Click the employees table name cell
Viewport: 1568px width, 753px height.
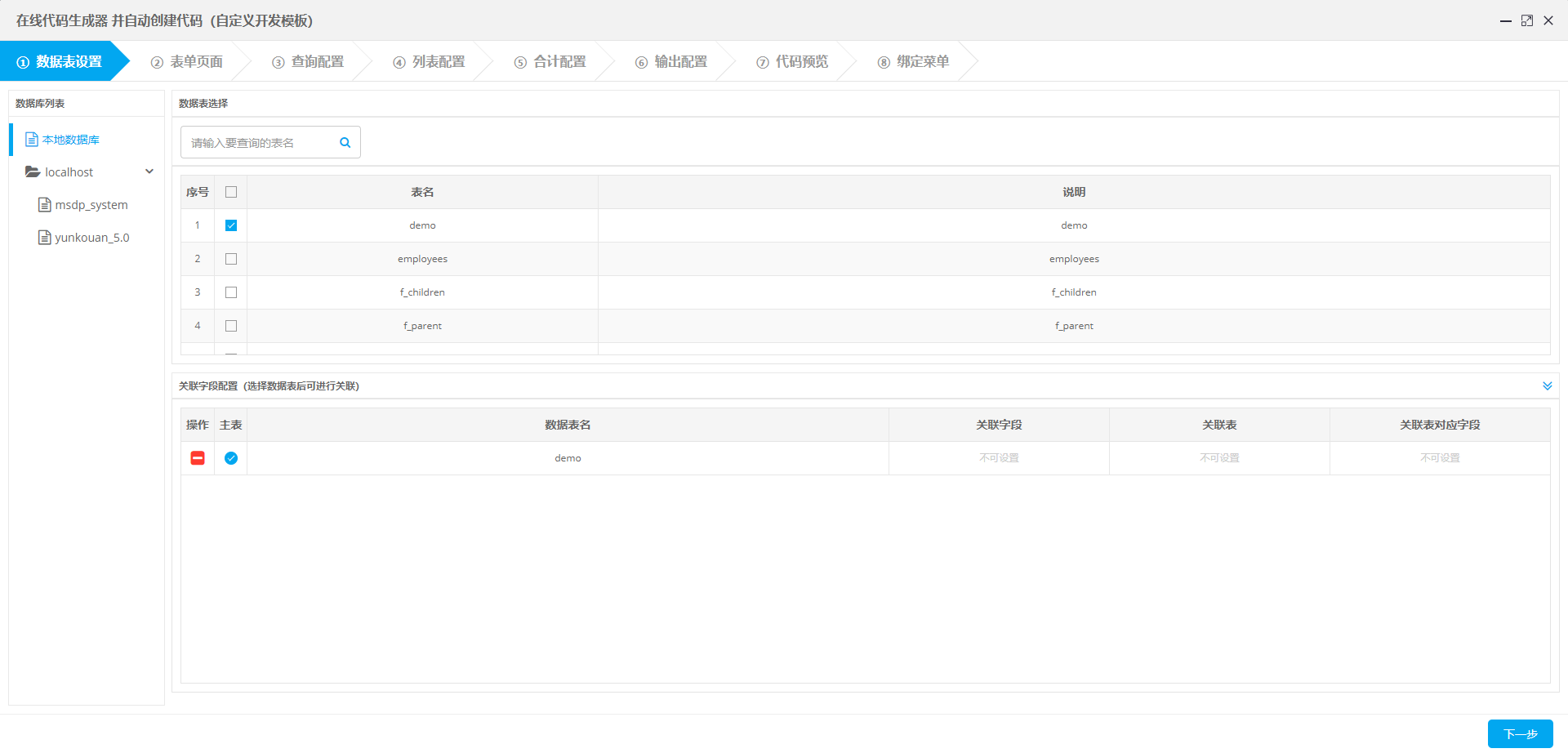point(422,259)
